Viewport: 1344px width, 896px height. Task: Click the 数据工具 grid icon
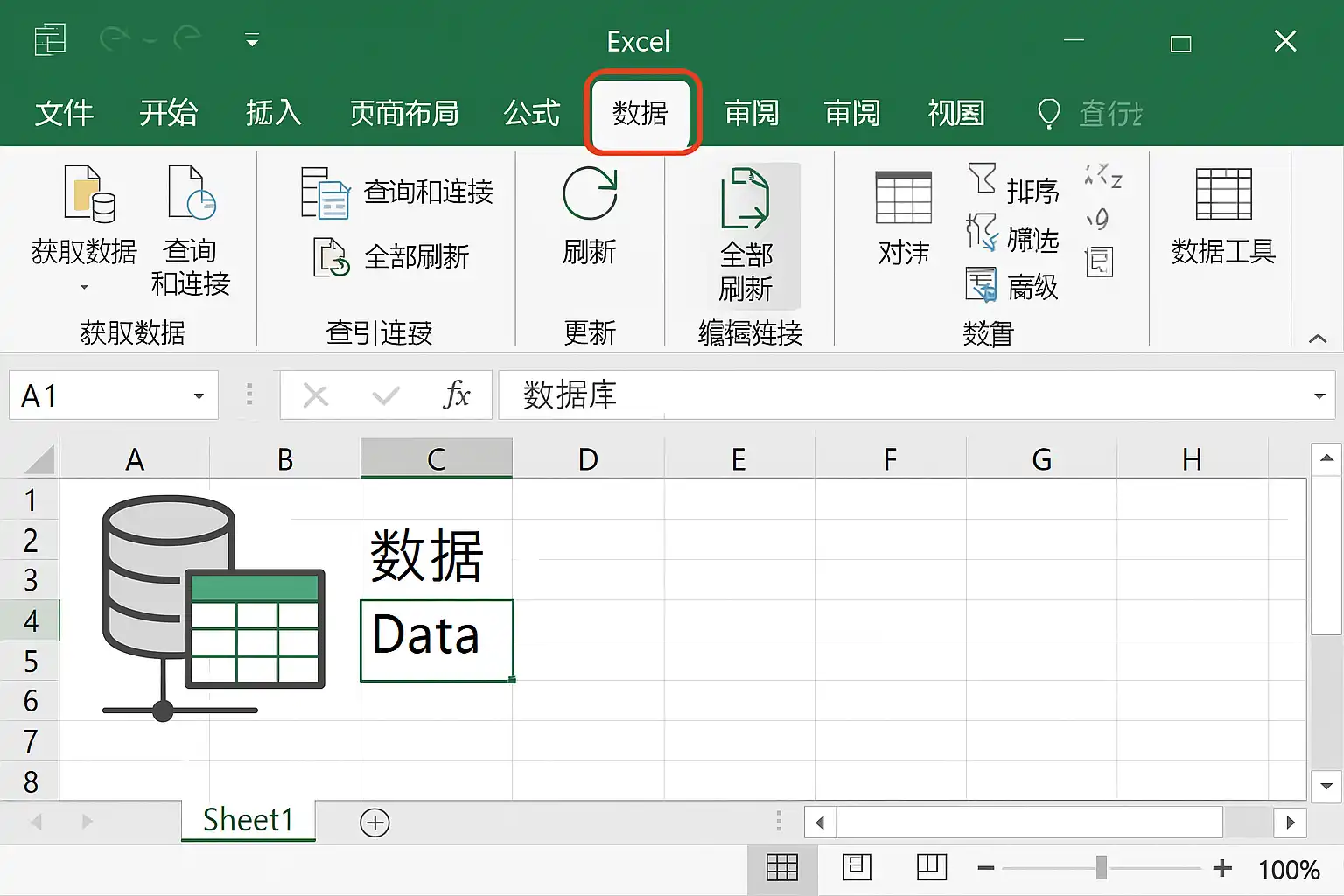(x=1223, y=194)
